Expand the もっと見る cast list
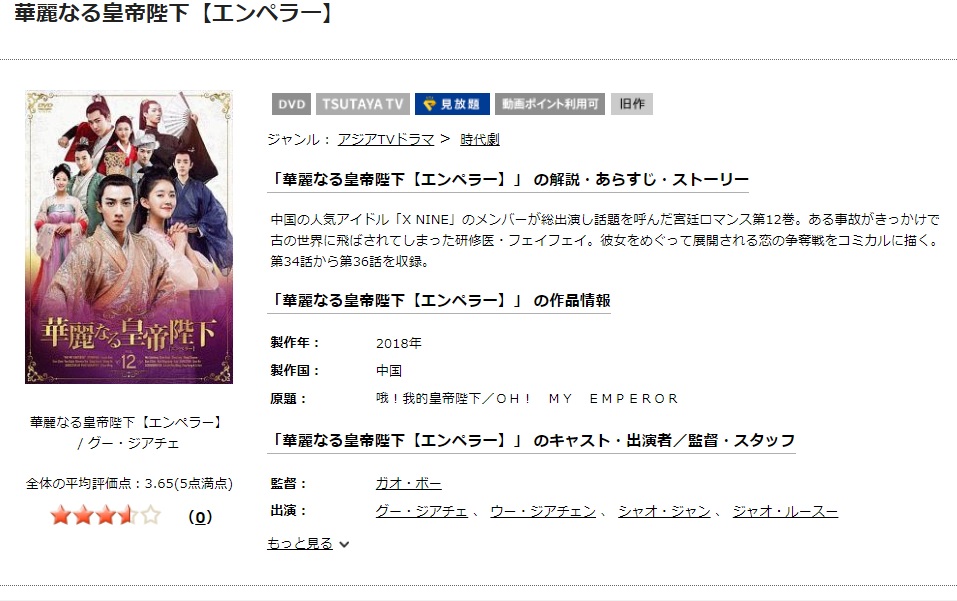The width and height of the screenshot is (957, 601). (x=300, y=543)
